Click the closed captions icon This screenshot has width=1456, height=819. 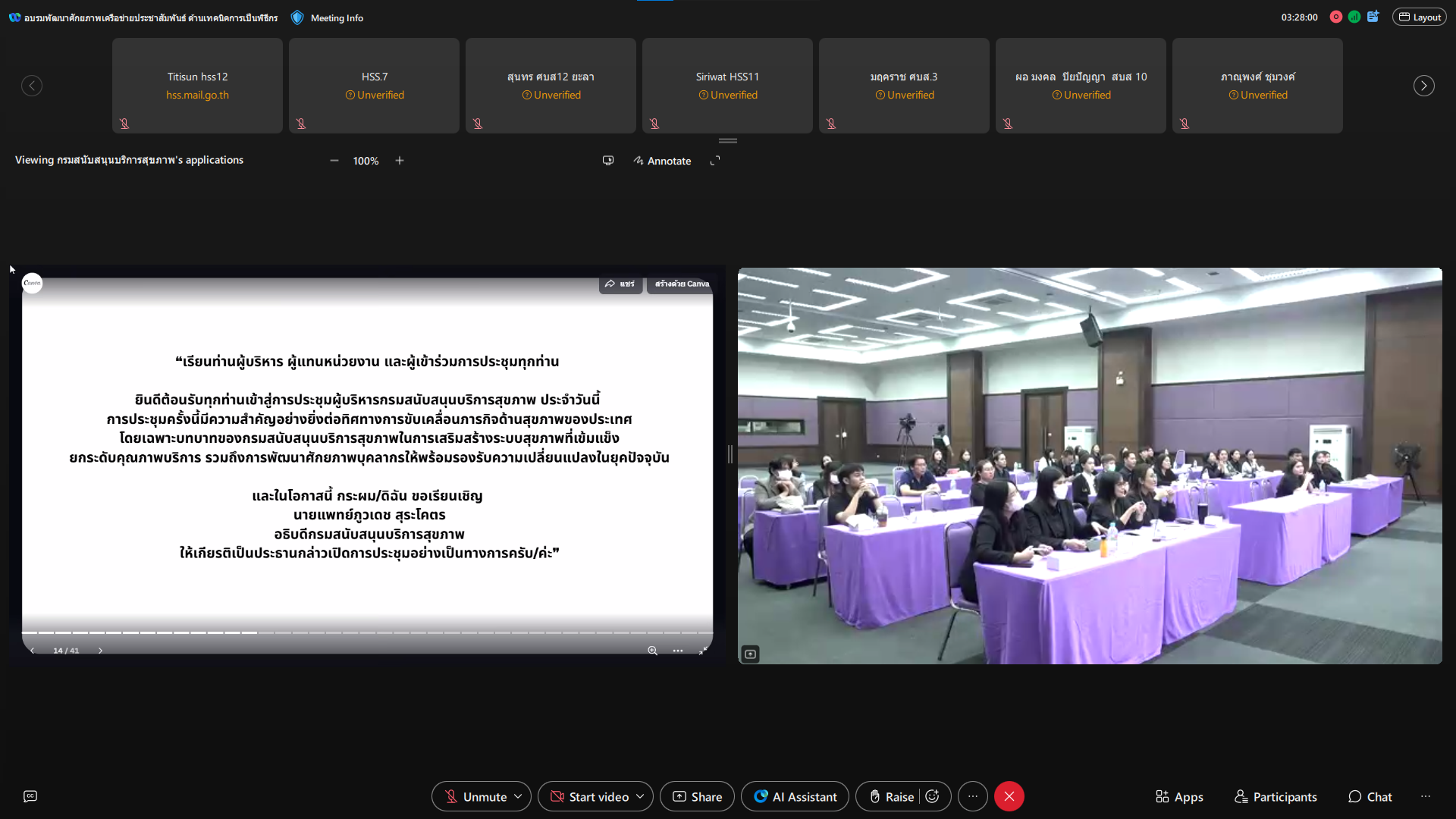pyautogui.click(x=30, y=796)
